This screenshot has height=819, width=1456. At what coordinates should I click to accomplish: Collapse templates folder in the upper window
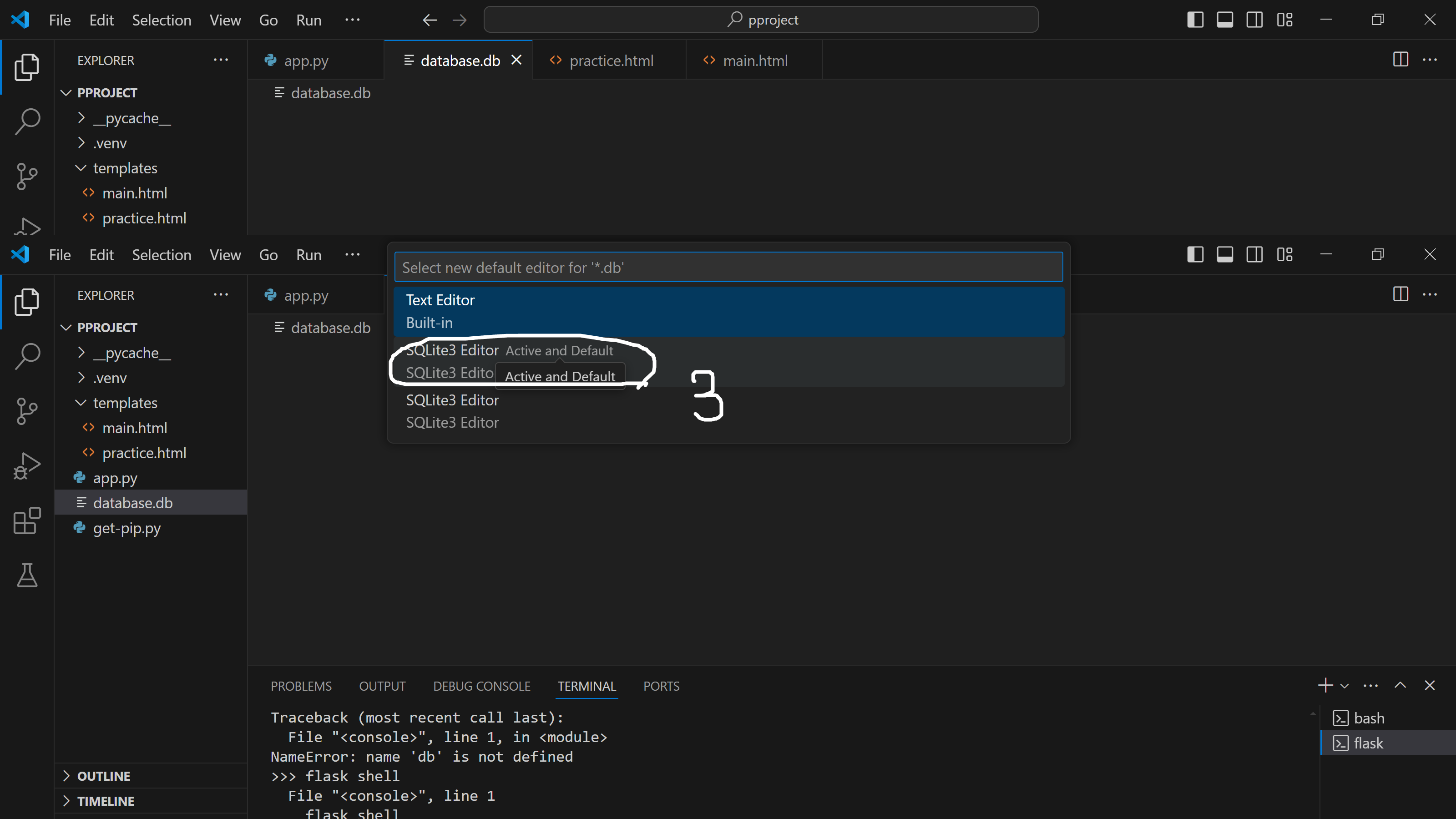pyautogui.click(x=81, y=168)
